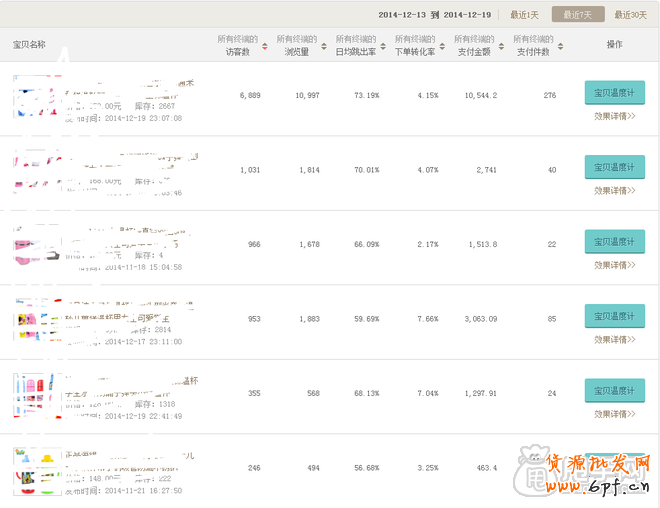660x508 pixels.
Task: Click 宝贝温度计 for the 953 visitors item
Action: pos(614,316)
